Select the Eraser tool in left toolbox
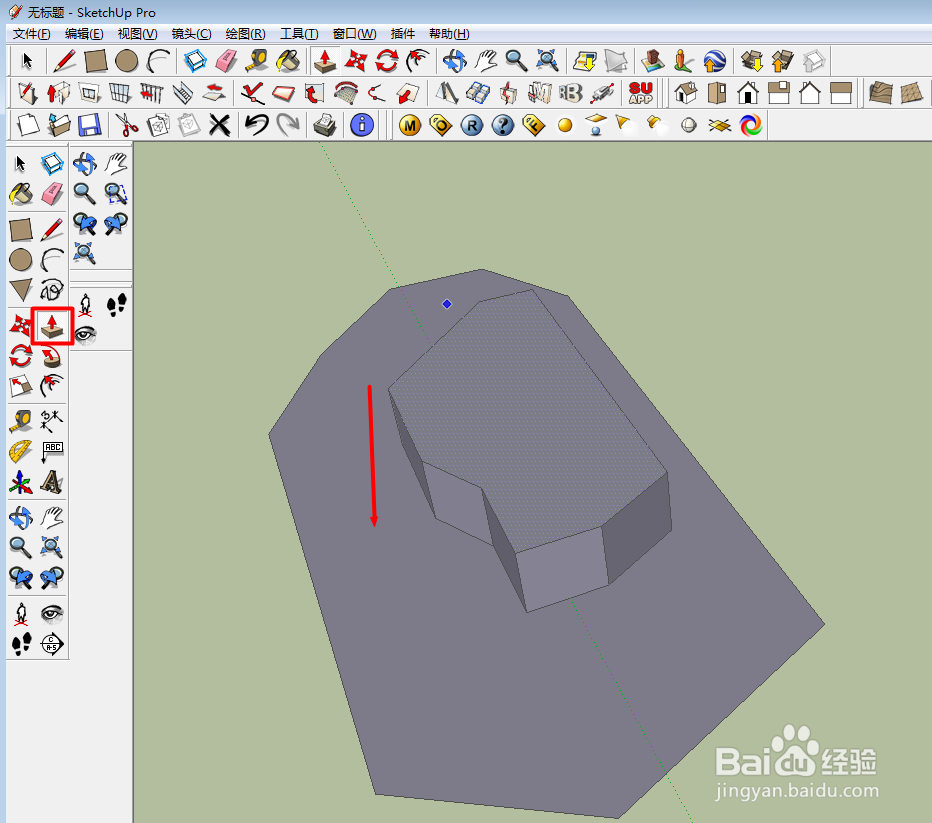This screenshot has width=932, height=823. pos(52,194)
